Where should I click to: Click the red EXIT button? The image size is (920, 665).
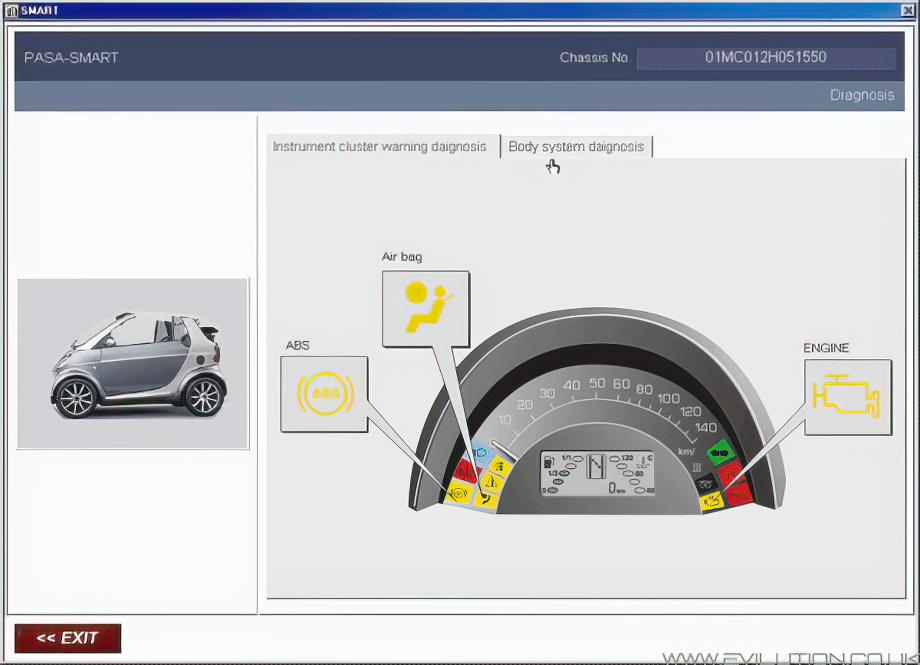(x=67, y=638)
